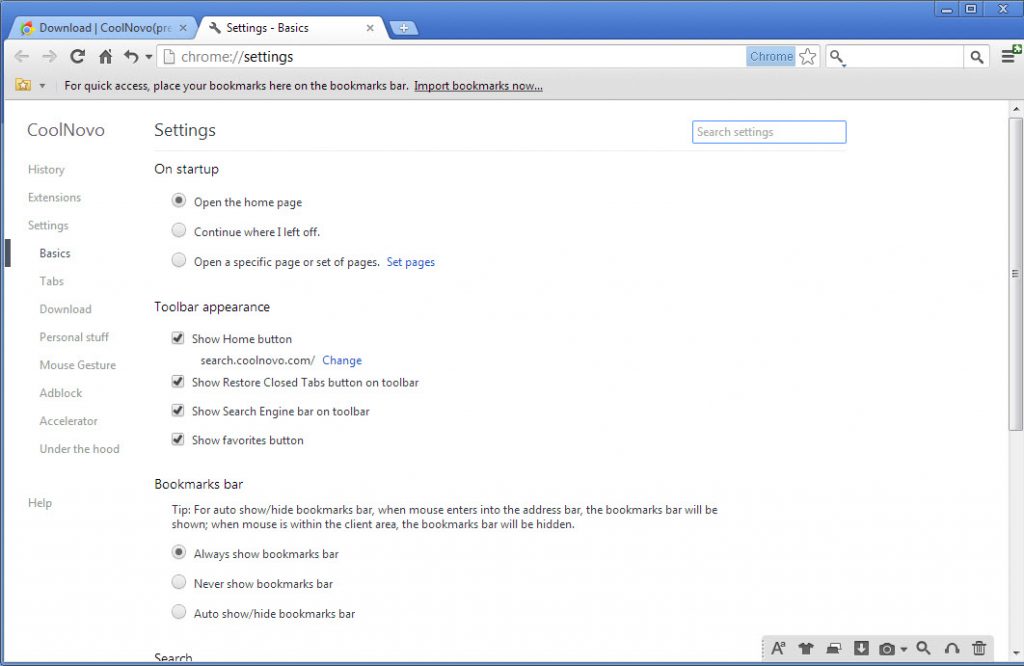Expand the restore closed tabs dropdown arrow
The width and height of the screenshot is (1024, 666).
click(149, 57)
